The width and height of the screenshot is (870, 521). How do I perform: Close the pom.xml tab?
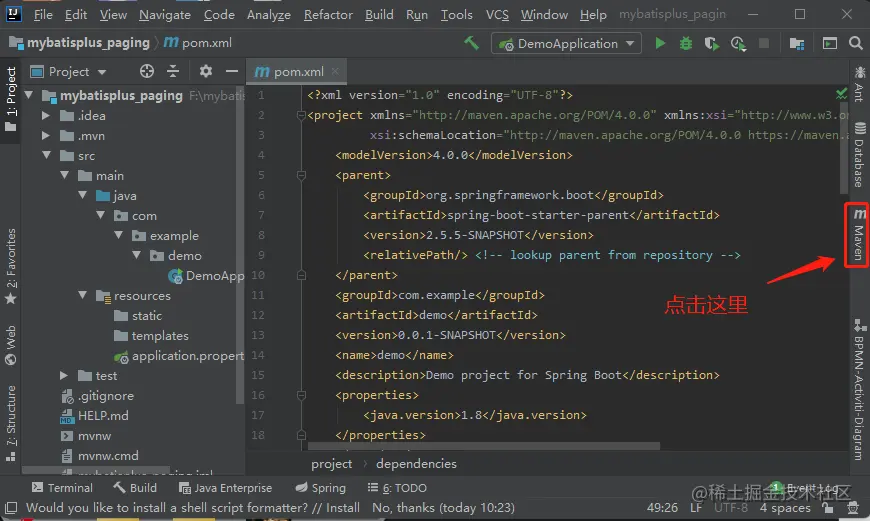(335, 71)
